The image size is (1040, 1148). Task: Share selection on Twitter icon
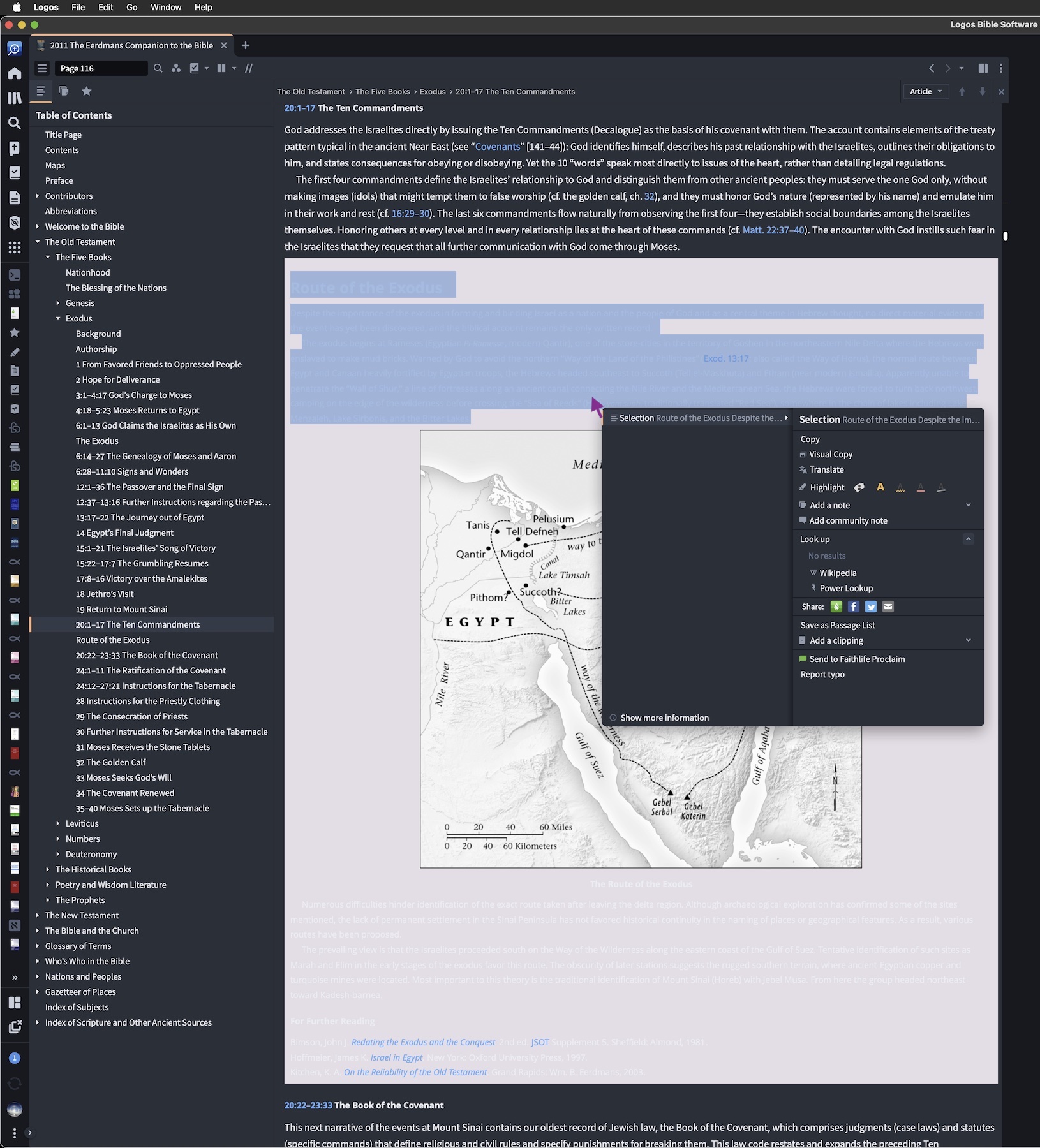point(871,607)
